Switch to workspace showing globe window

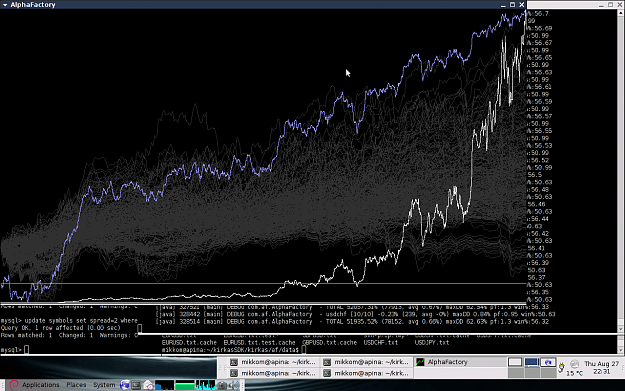(x=548, y=362)
